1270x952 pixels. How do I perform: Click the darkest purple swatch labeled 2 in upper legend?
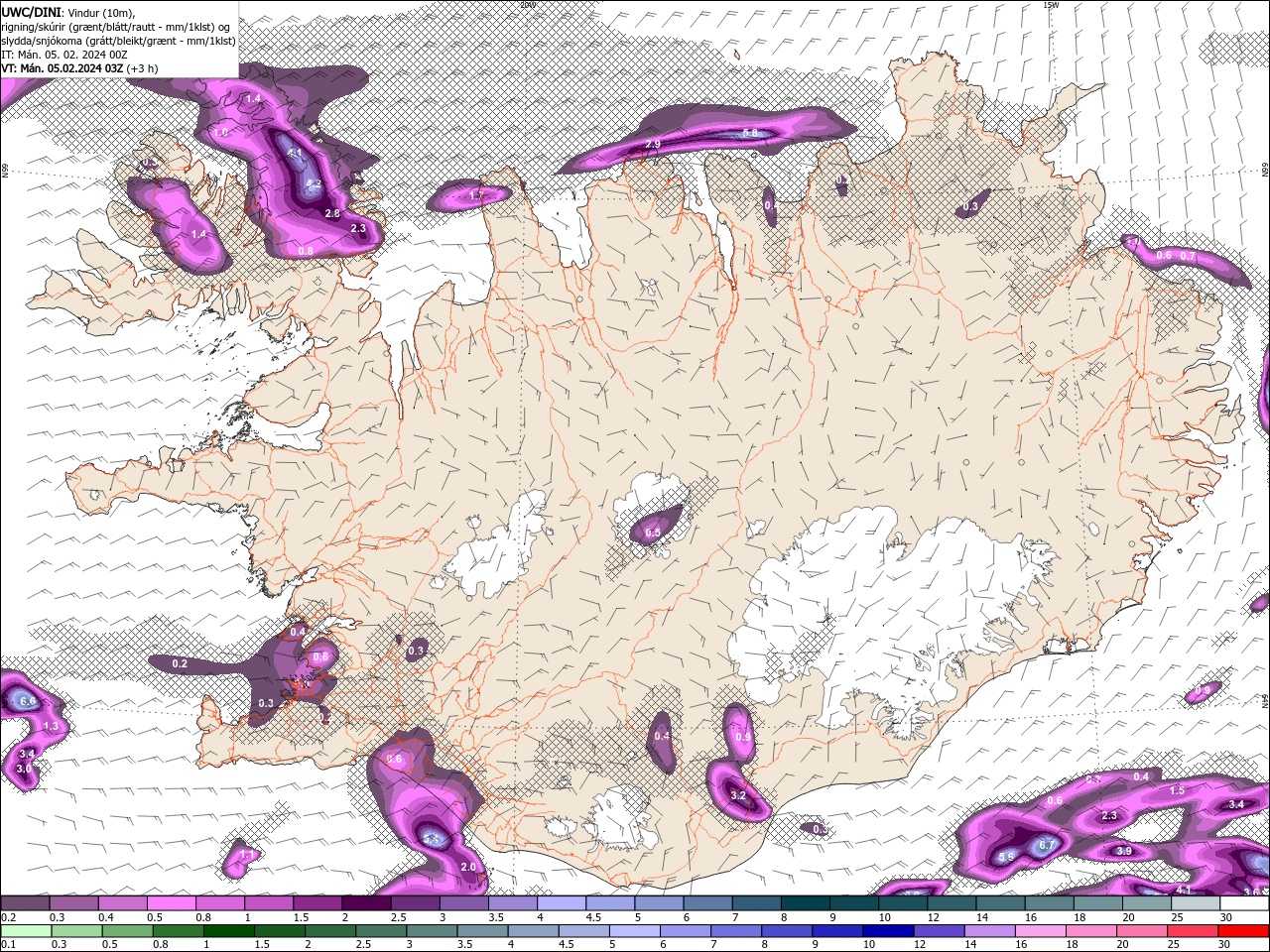coord(365,903)
